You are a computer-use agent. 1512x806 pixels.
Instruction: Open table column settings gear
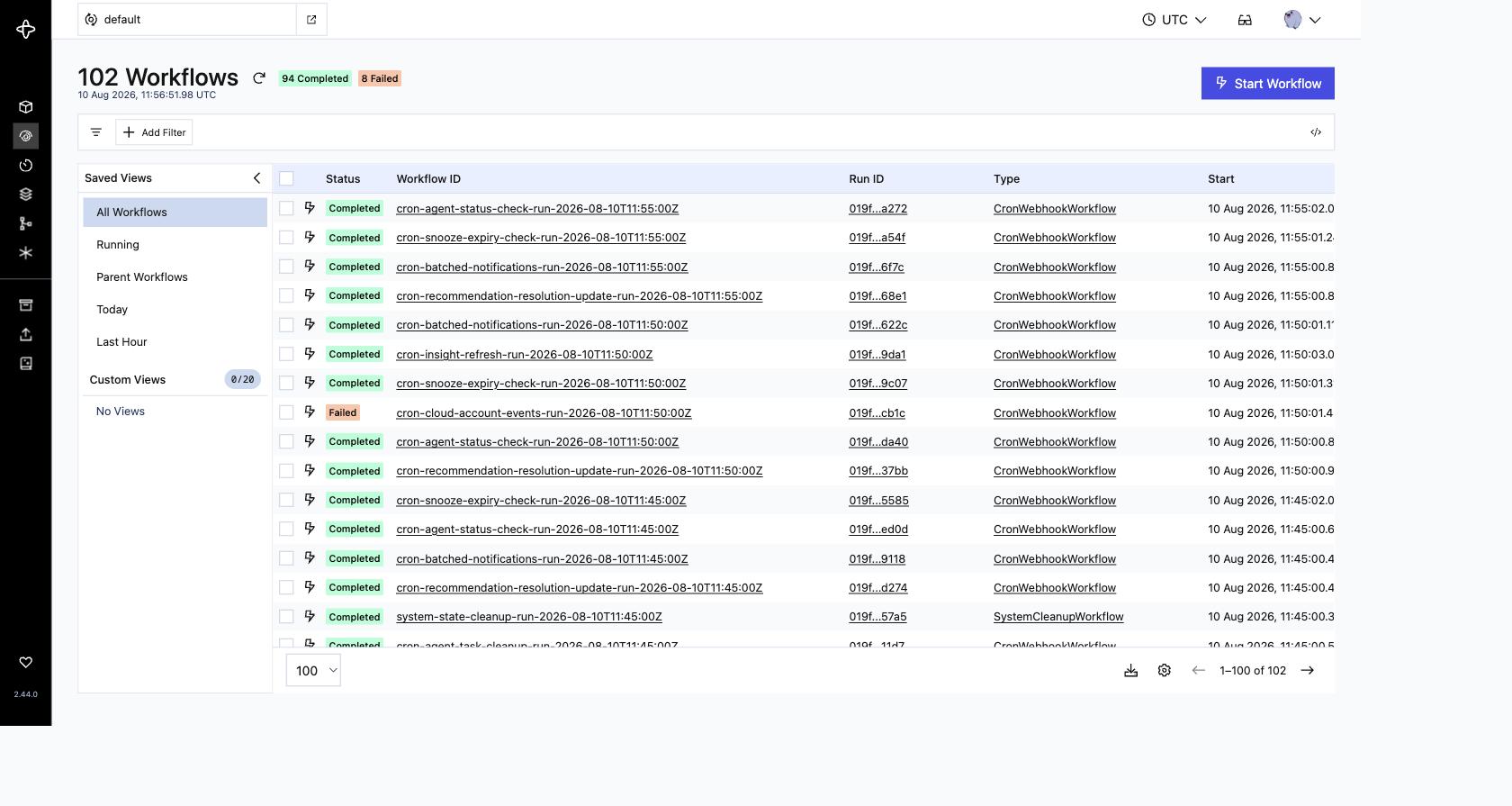click(1165, 671)
